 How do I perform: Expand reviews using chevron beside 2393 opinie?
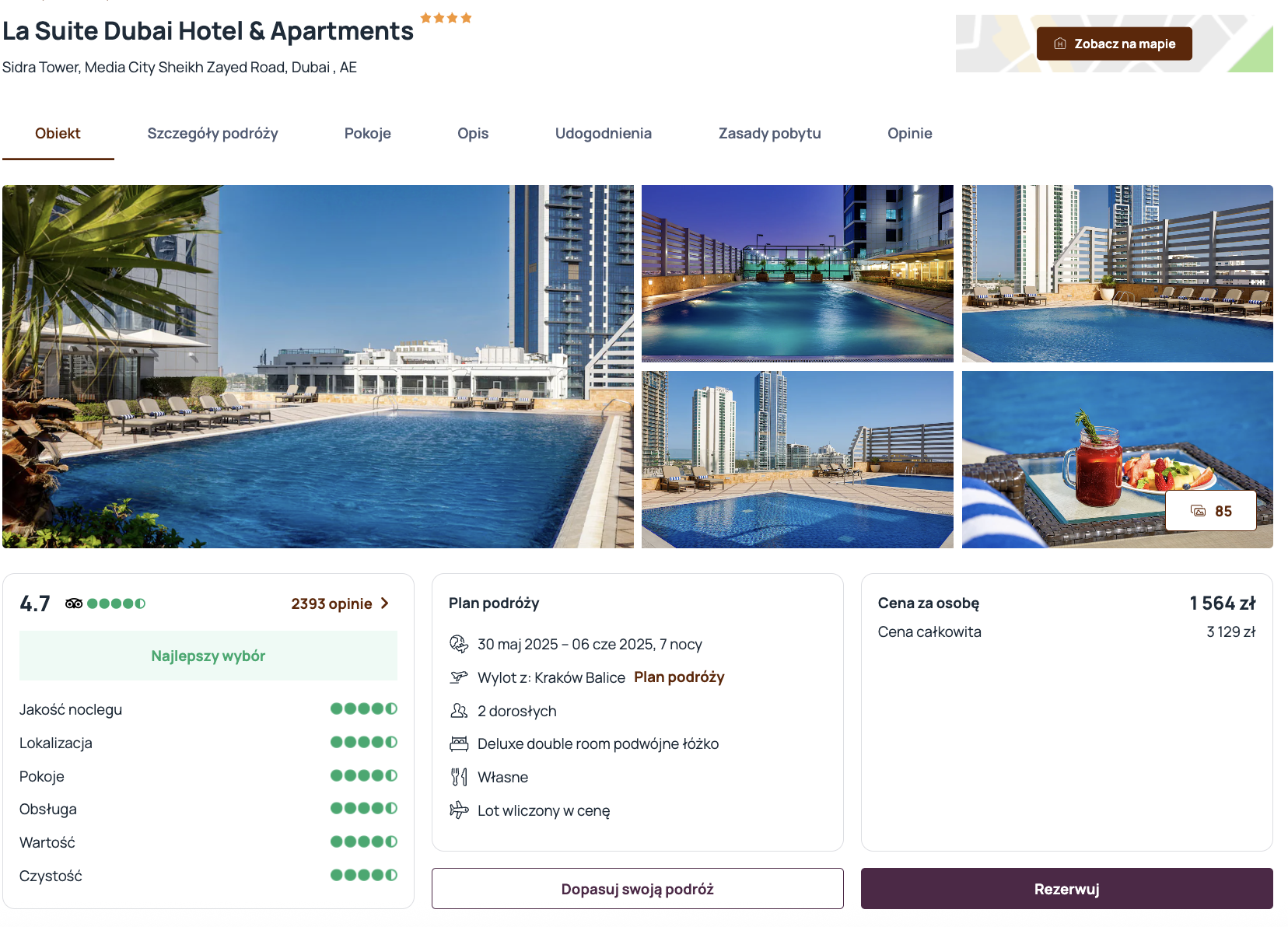(384, 603)
